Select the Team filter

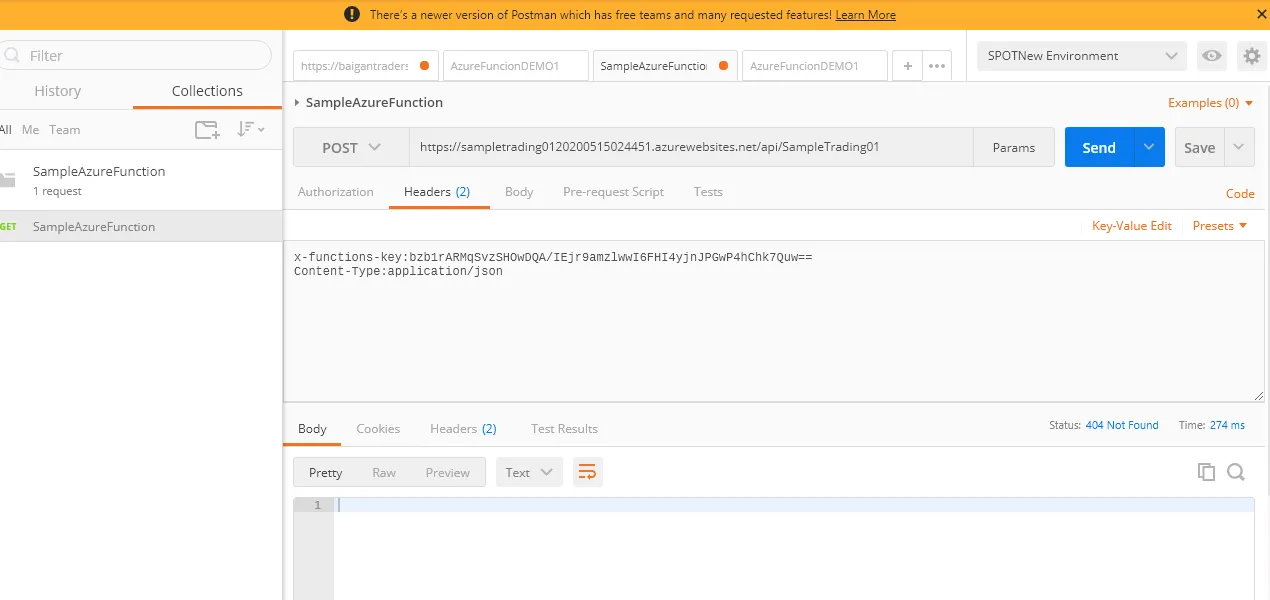[65, 130]
